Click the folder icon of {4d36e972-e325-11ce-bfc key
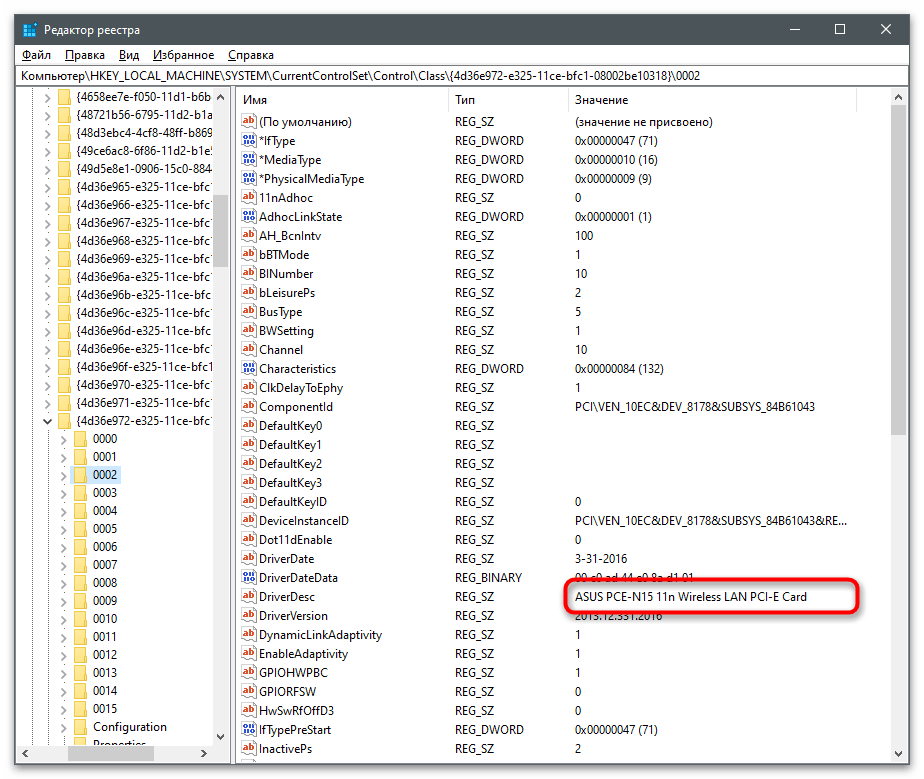The image size is (924, 779). (65, 421)
